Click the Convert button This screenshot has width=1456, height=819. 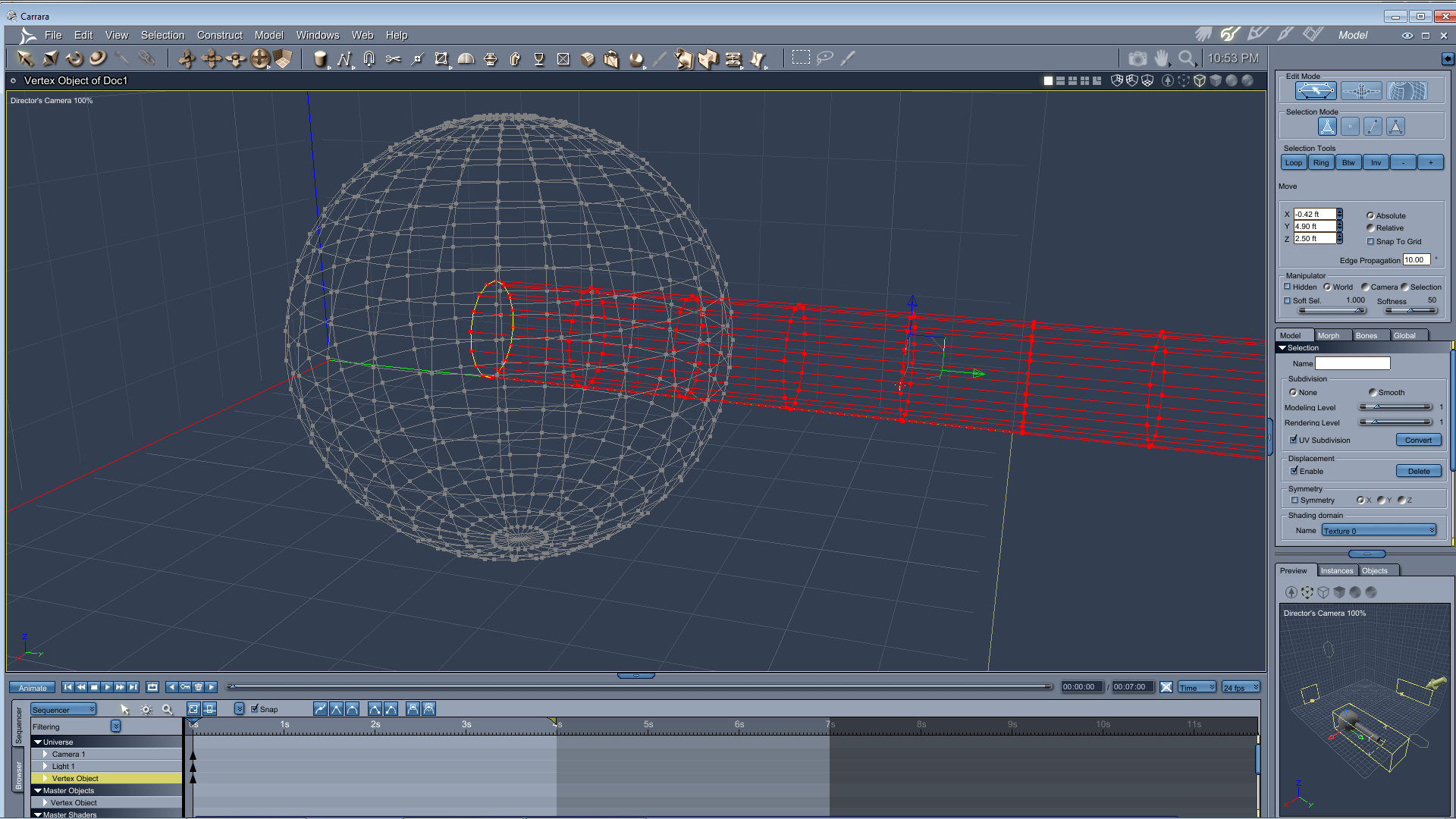coord(1418,440)
